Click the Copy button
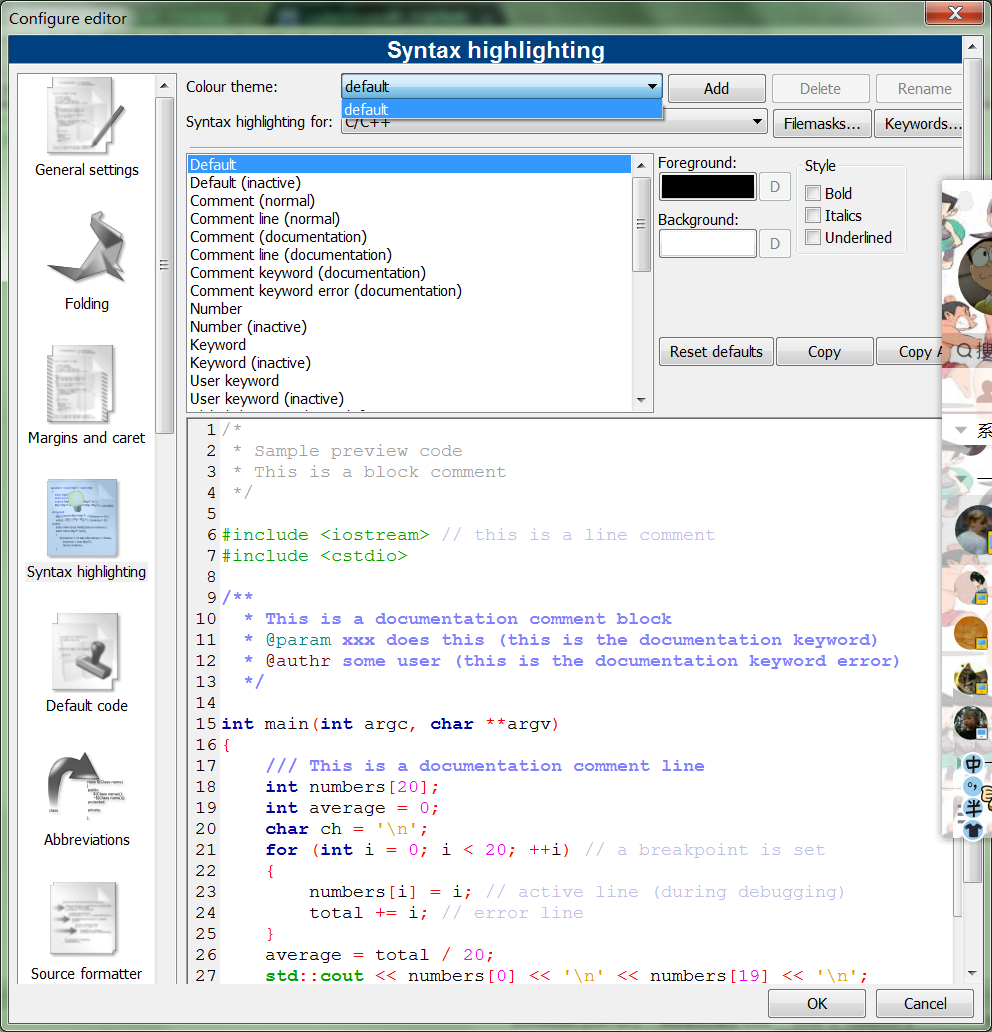This screenshot has width=992, height=1032. [825, 351]
